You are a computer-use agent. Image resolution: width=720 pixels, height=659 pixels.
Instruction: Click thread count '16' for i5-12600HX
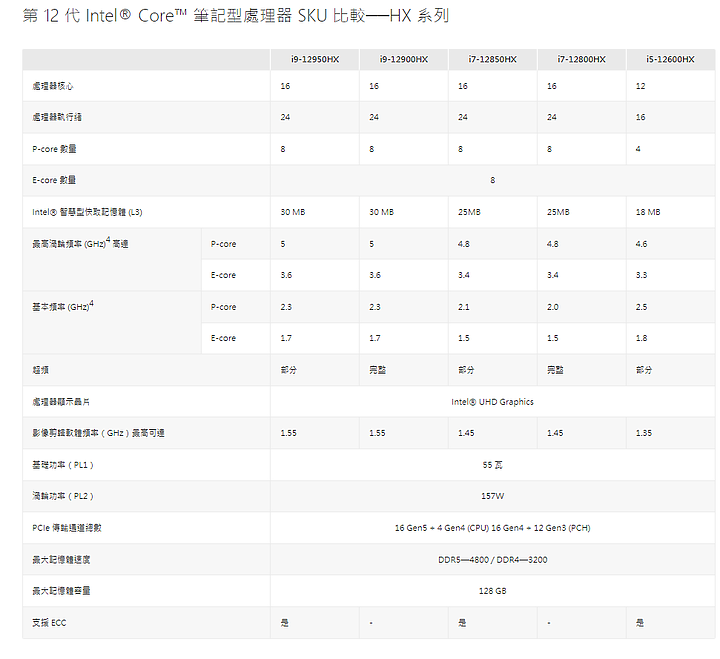click(641, 117)
